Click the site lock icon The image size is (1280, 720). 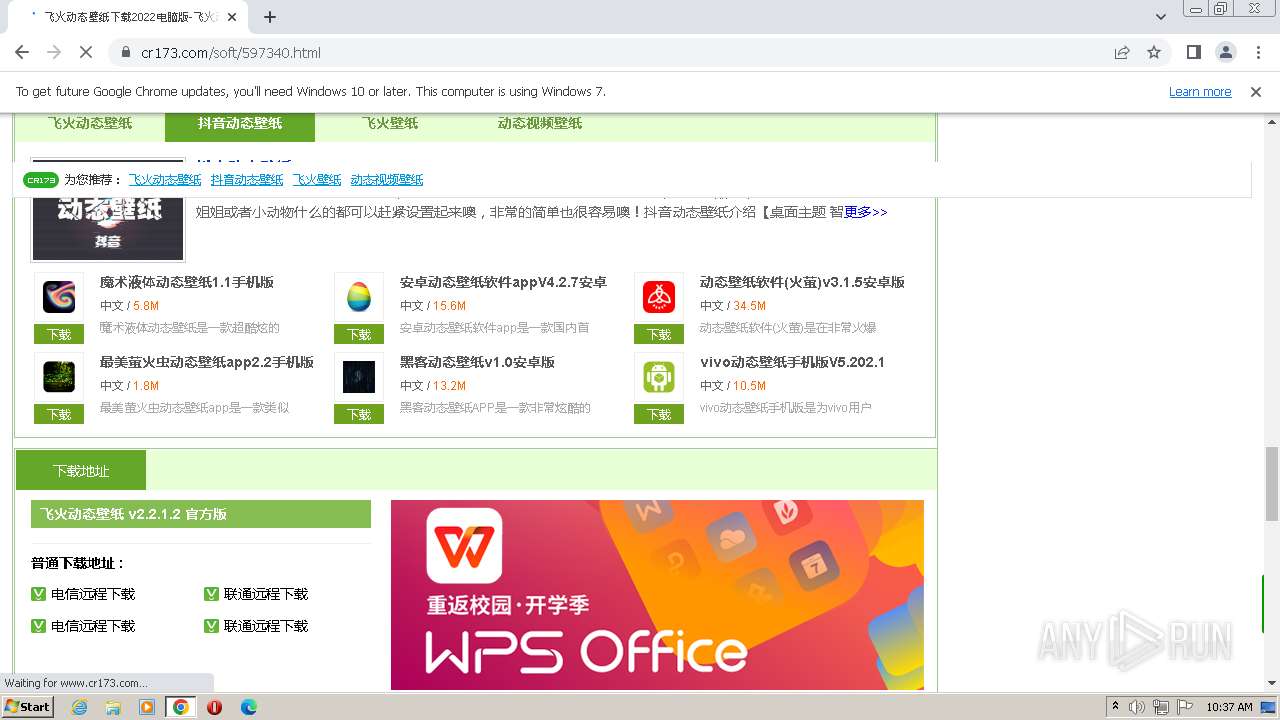pos(125,52)
